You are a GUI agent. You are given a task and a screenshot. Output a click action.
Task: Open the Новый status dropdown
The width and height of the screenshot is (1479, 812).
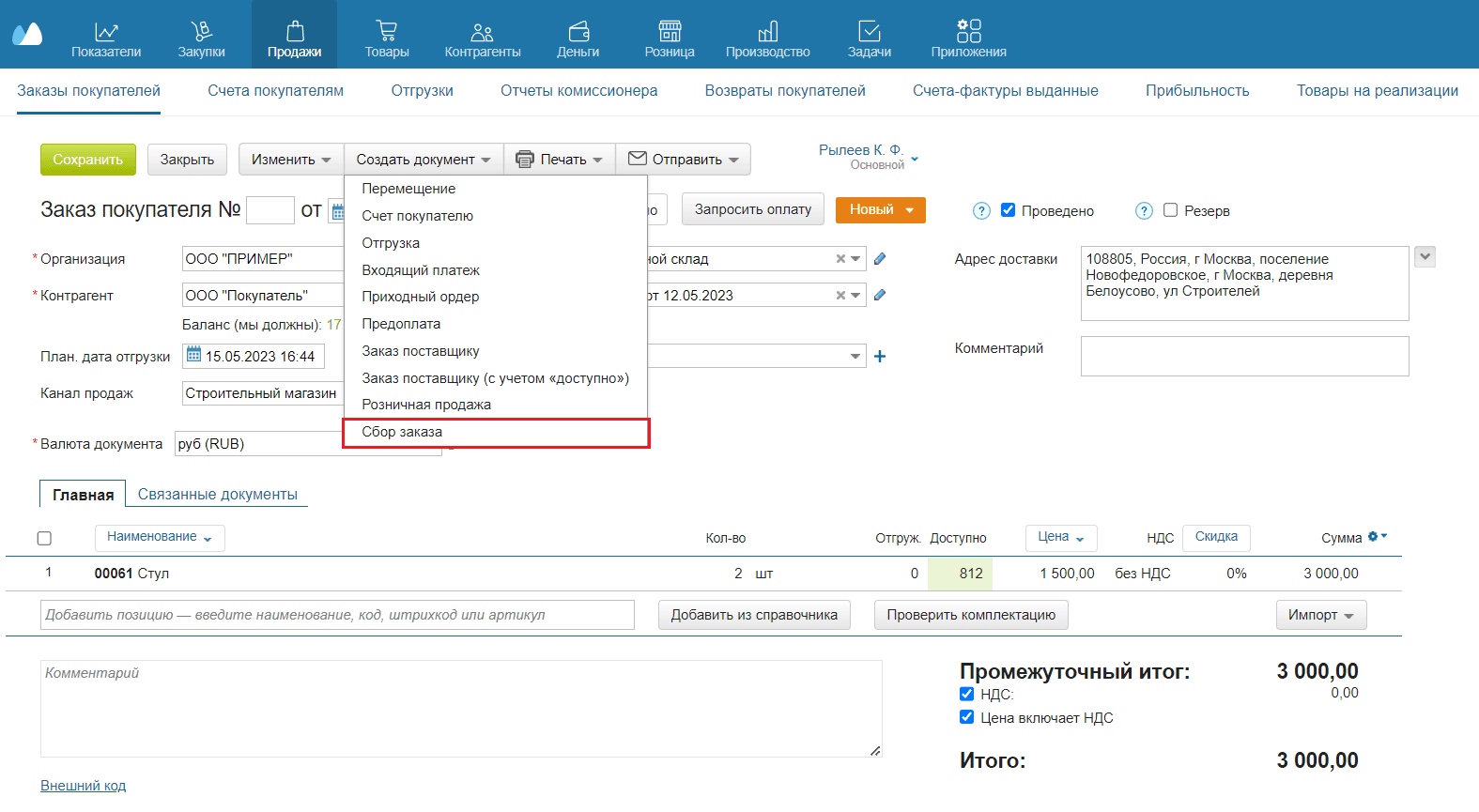880,210
